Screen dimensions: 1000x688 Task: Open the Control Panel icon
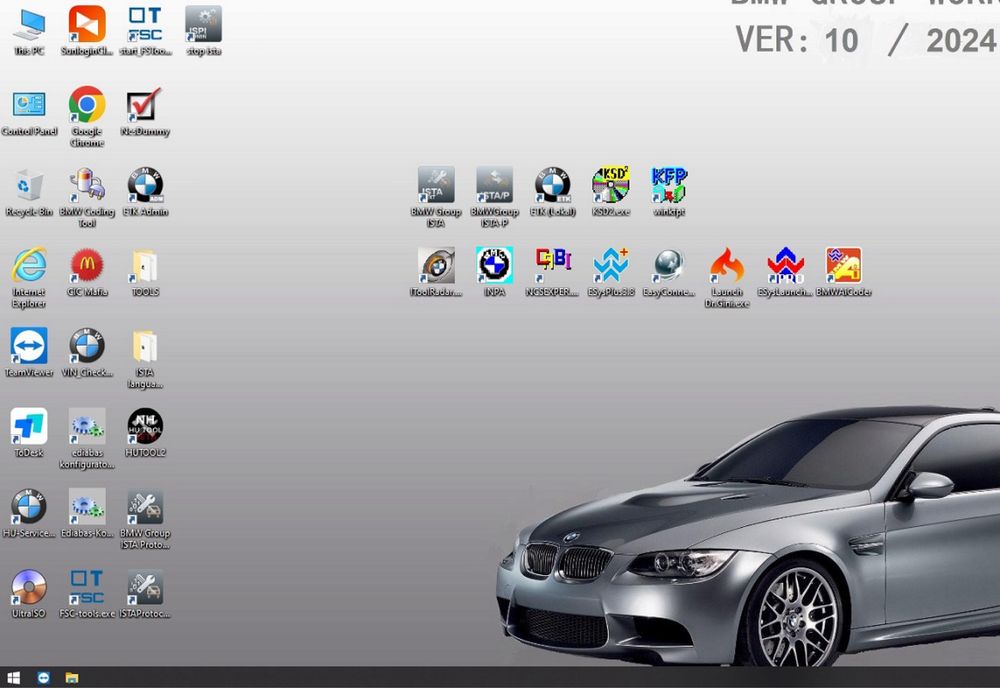tap(29, 112)
